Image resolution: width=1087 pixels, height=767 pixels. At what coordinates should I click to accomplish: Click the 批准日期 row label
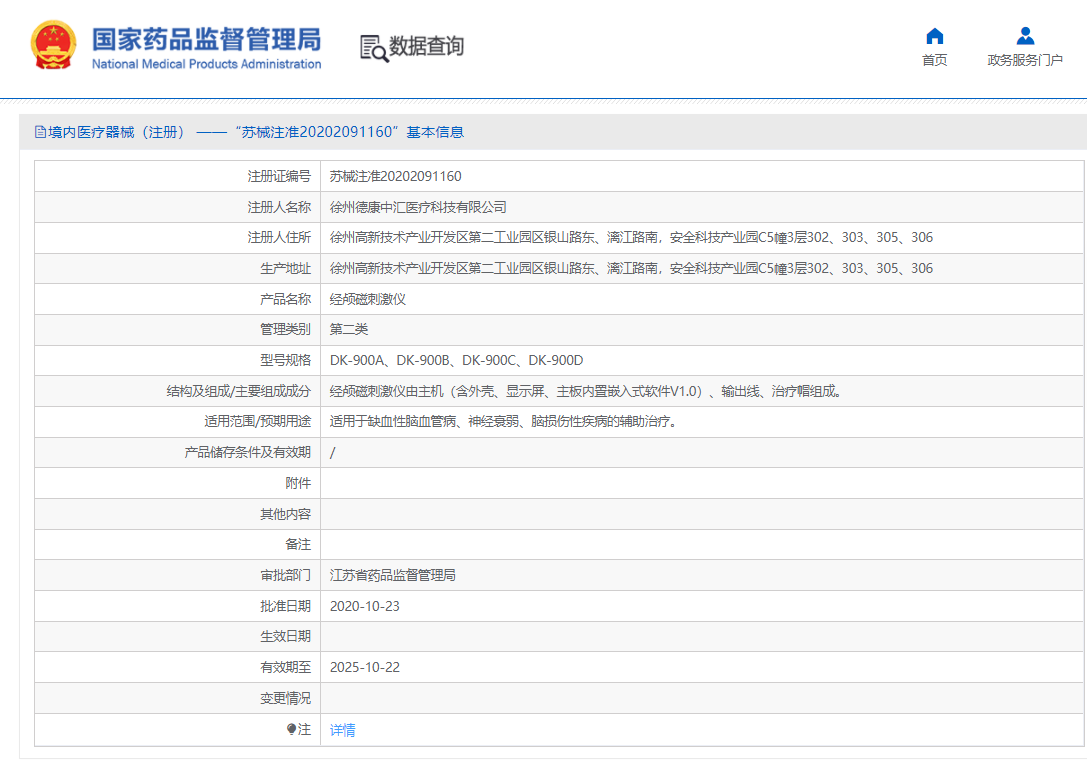coord(286,606)
